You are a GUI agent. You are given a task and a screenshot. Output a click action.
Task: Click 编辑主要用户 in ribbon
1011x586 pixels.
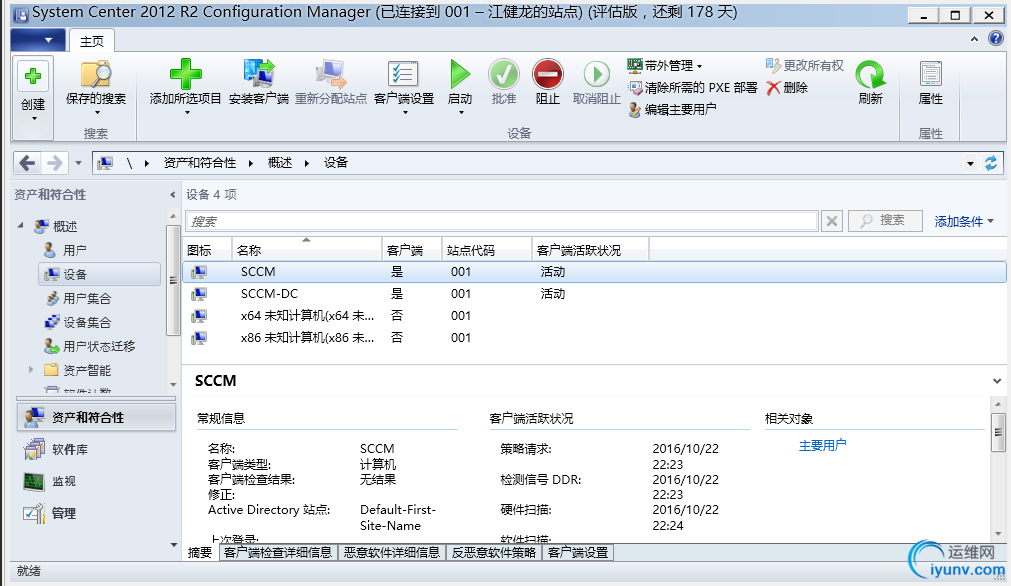point(672,109)
